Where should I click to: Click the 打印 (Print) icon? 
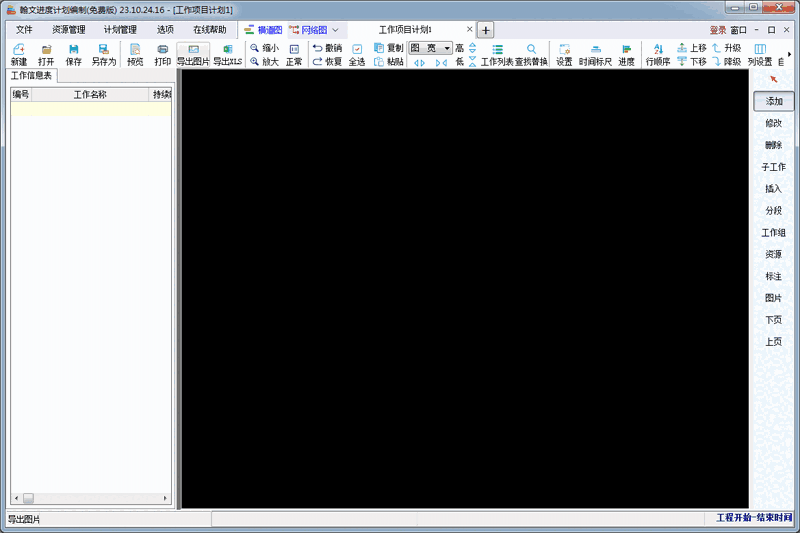(162, 54)
